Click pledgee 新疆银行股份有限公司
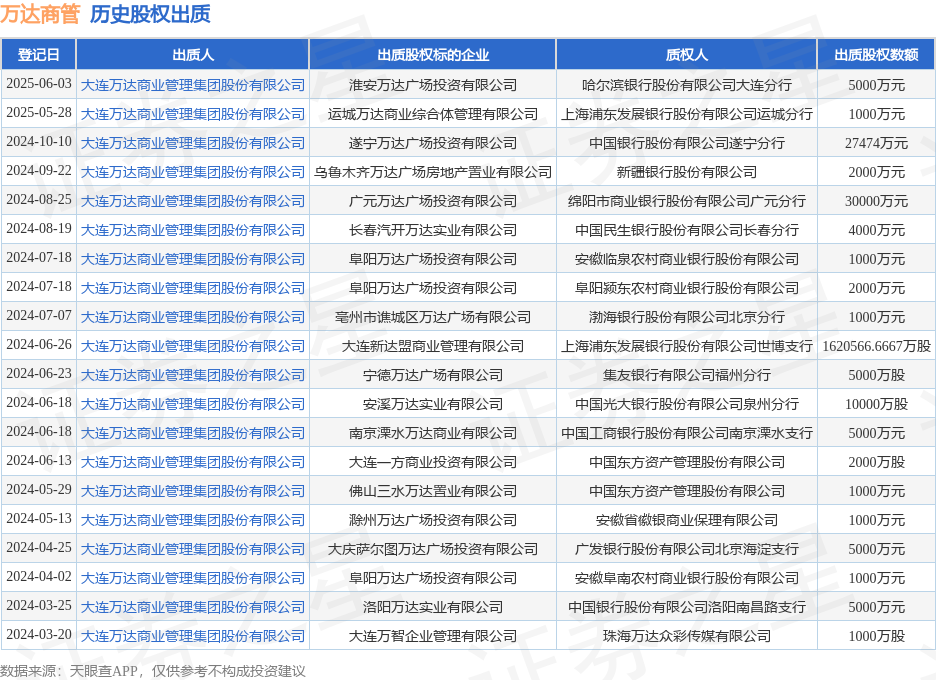 [x=686, y=172]
